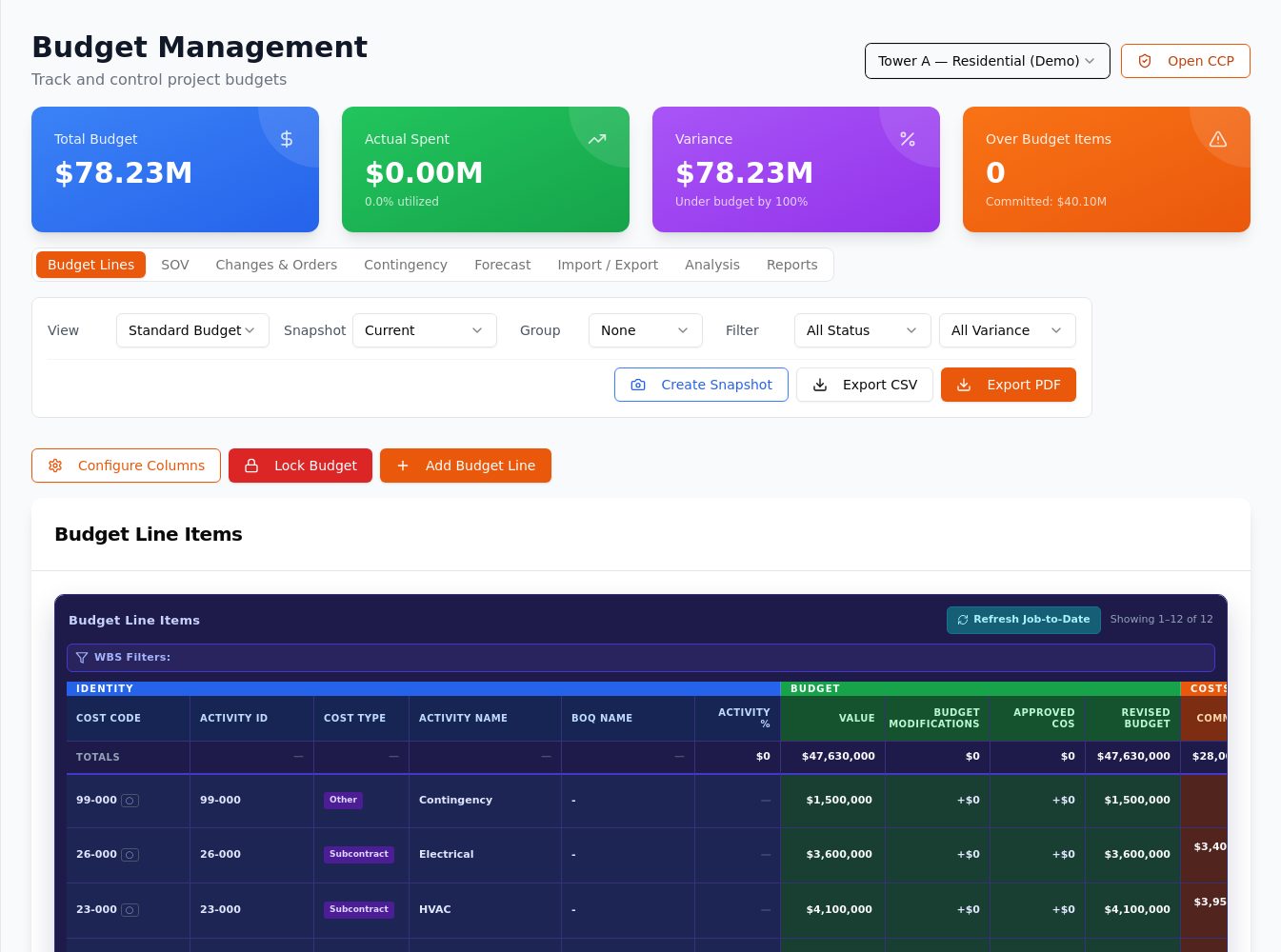
Task: Click the dollar icon on Total Budget card
Action: pos(287,139)
